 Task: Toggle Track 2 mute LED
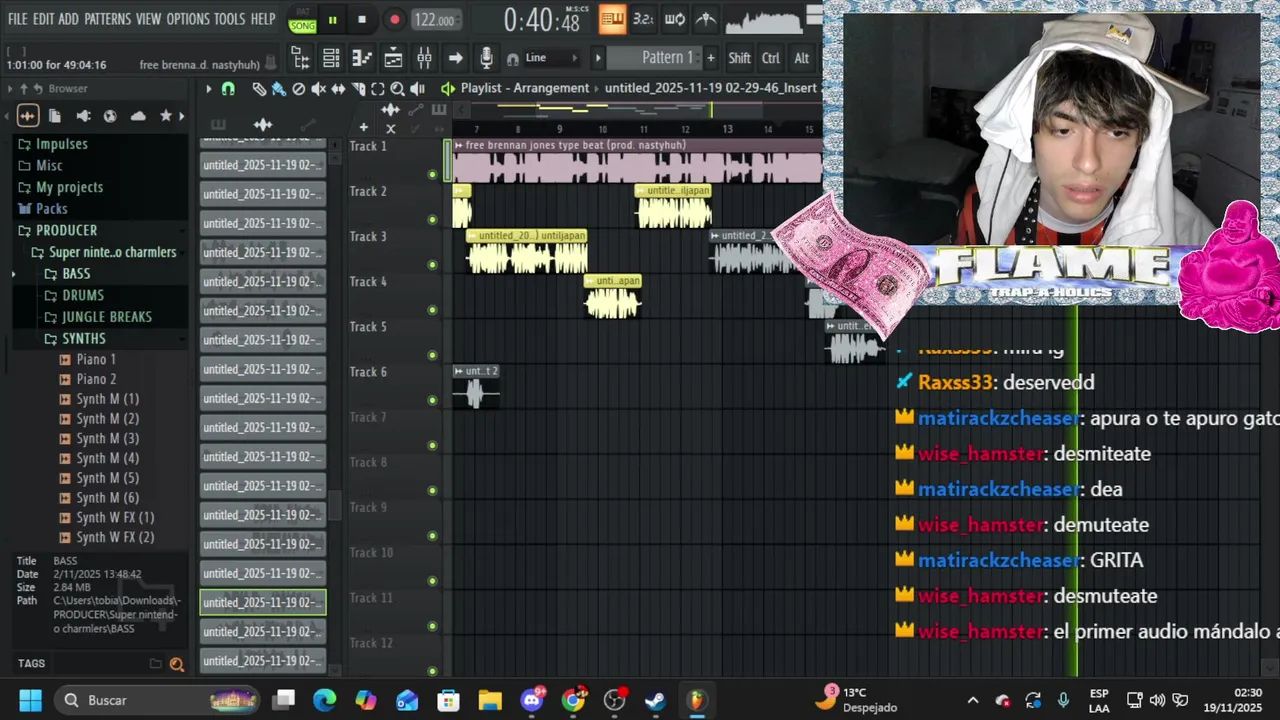(432, 219)
